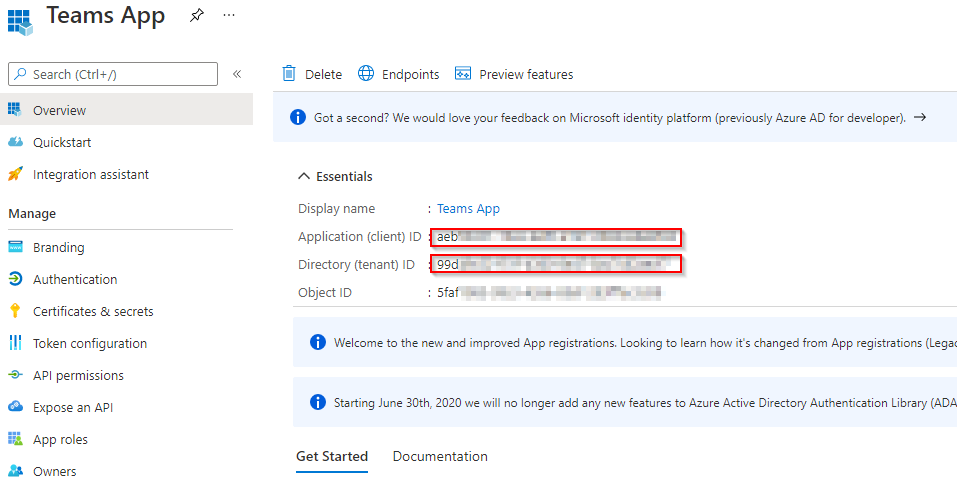The width and height of the screenshot is (957, 488).
Task: Pin the Teams App blade
Action: point(197,16)
